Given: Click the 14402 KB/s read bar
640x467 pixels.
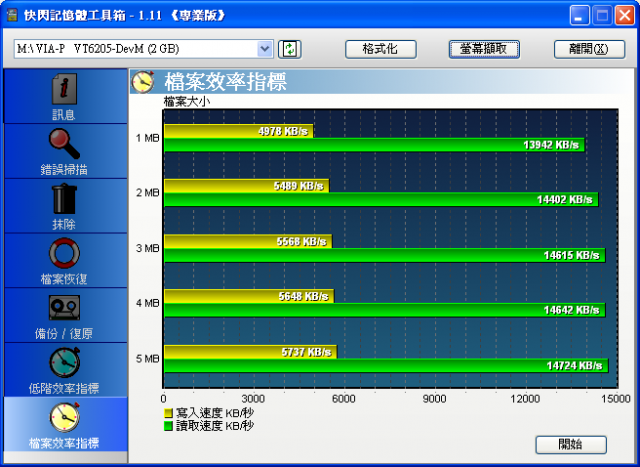Looking at the screenshot, I should tap(381, 200).
